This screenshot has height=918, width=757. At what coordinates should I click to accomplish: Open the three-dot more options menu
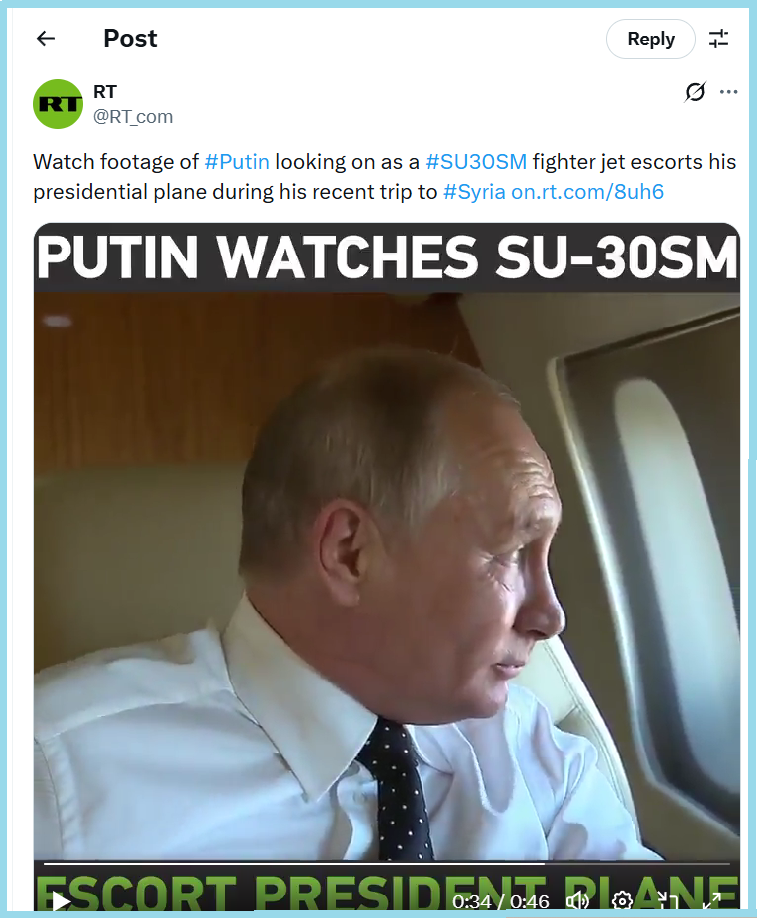click(728, 92)
